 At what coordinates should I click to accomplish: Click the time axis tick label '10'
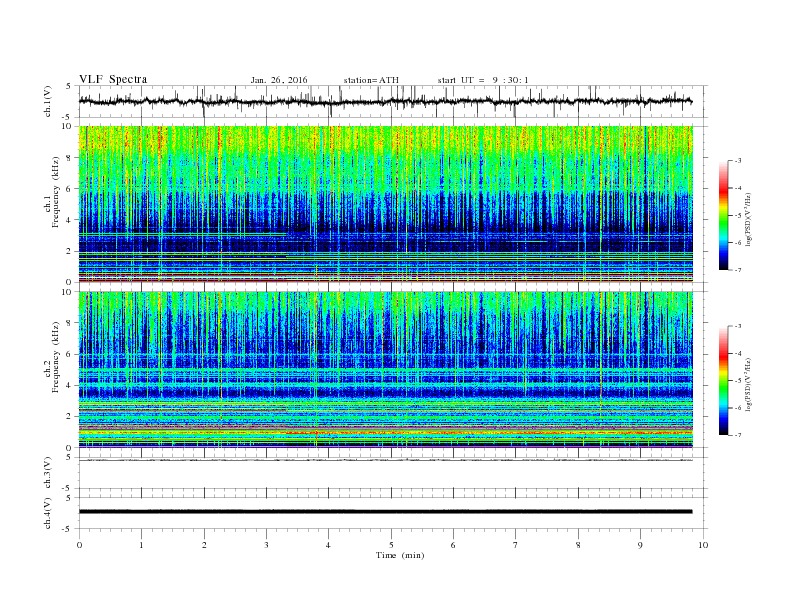pyautogui.click(x=703, y=545)
